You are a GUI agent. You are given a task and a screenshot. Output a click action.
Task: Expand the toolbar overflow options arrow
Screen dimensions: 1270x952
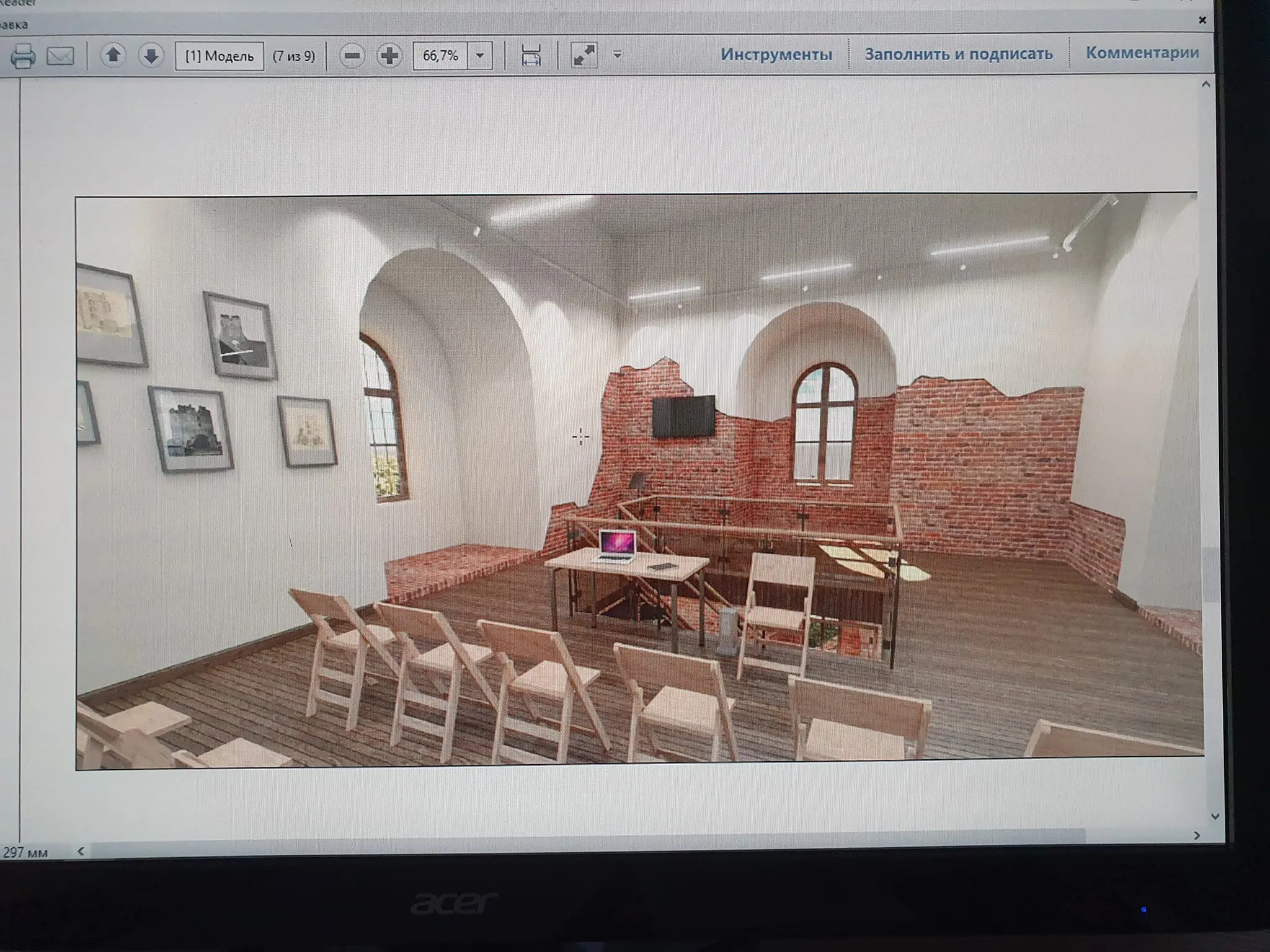click(x=617, y=55)
